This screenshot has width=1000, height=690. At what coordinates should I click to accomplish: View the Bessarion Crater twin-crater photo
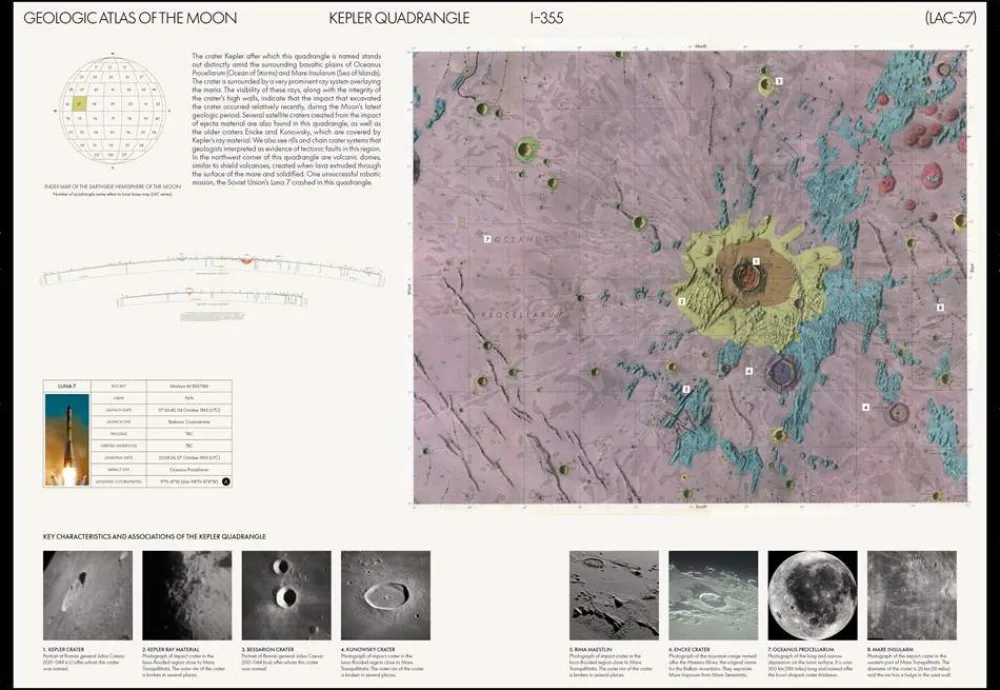pyautogui.click(x=286, y=595)
